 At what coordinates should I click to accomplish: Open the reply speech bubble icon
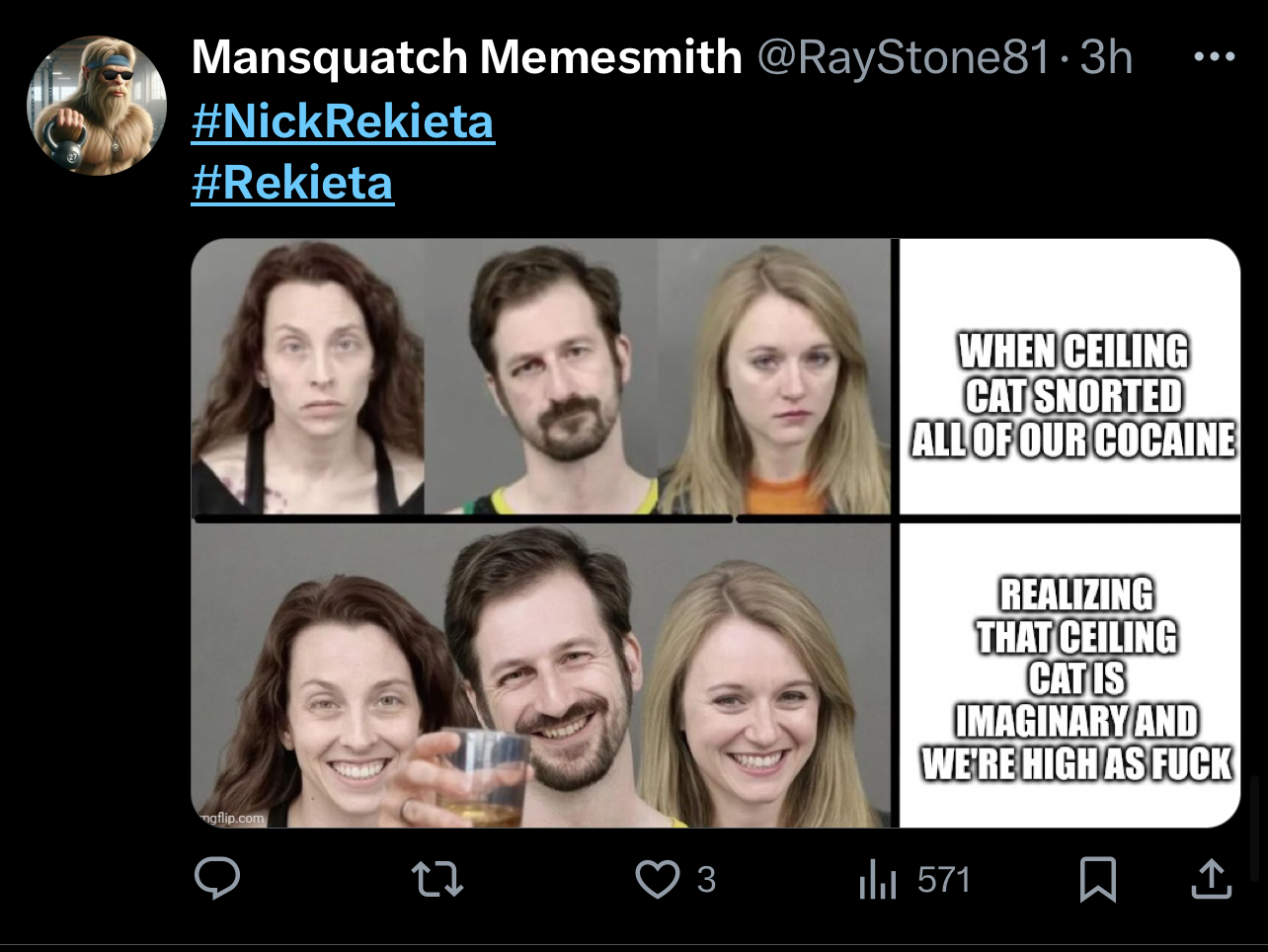[x=217, y=878]
